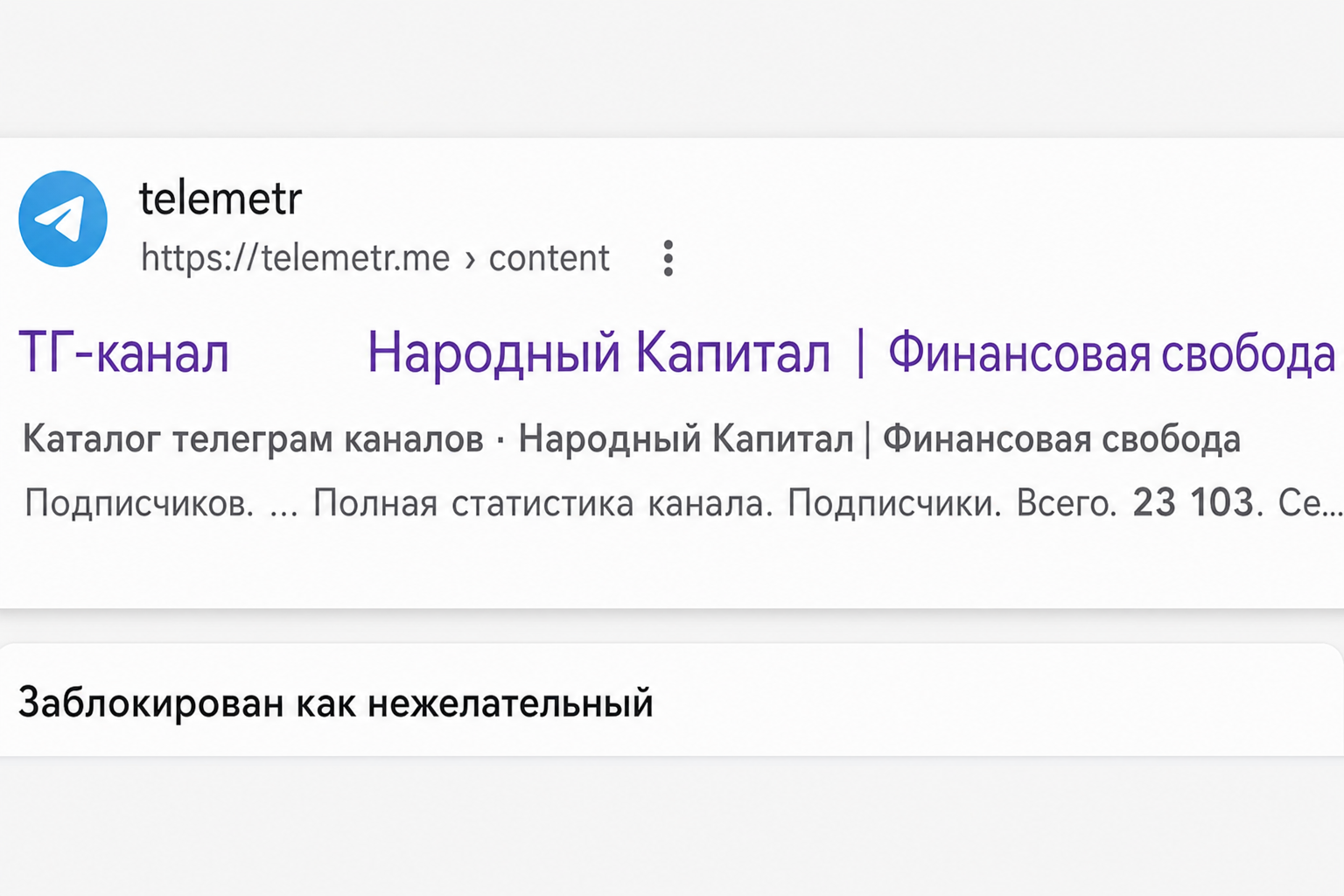The height and width of the screenshot is (896, 1344).
Task: Click "Подписчики. Всего." in the snippet
Action: [x=952, y=504]
